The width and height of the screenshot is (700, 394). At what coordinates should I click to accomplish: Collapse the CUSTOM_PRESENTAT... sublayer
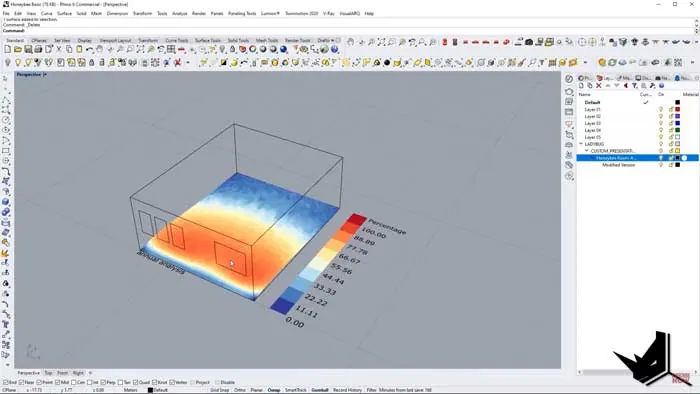pyautogui.click(x=587, y=151)
